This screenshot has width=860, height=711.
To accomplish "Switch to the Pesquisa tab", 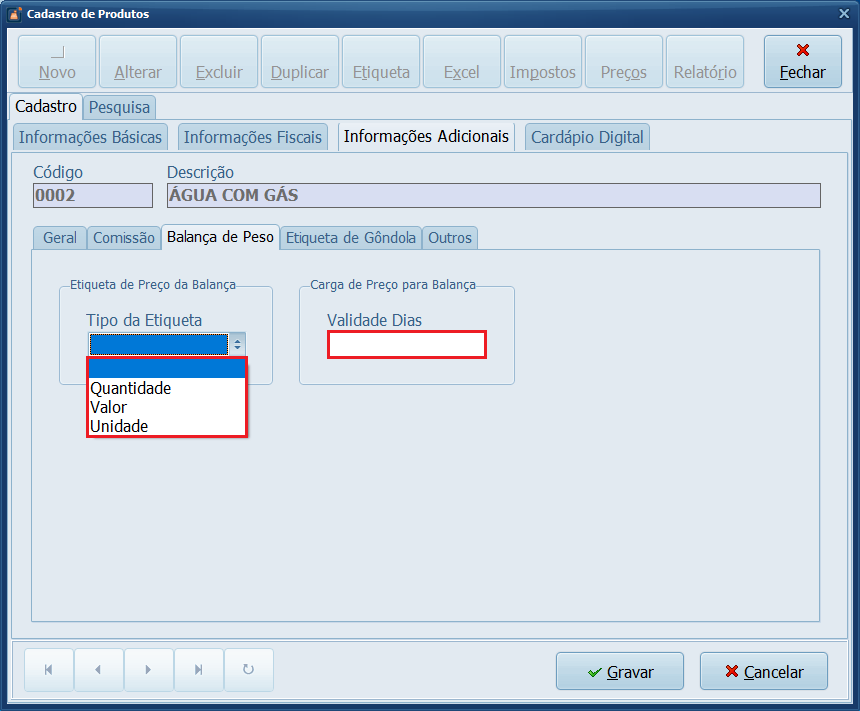I will click(x=119, y=106).
